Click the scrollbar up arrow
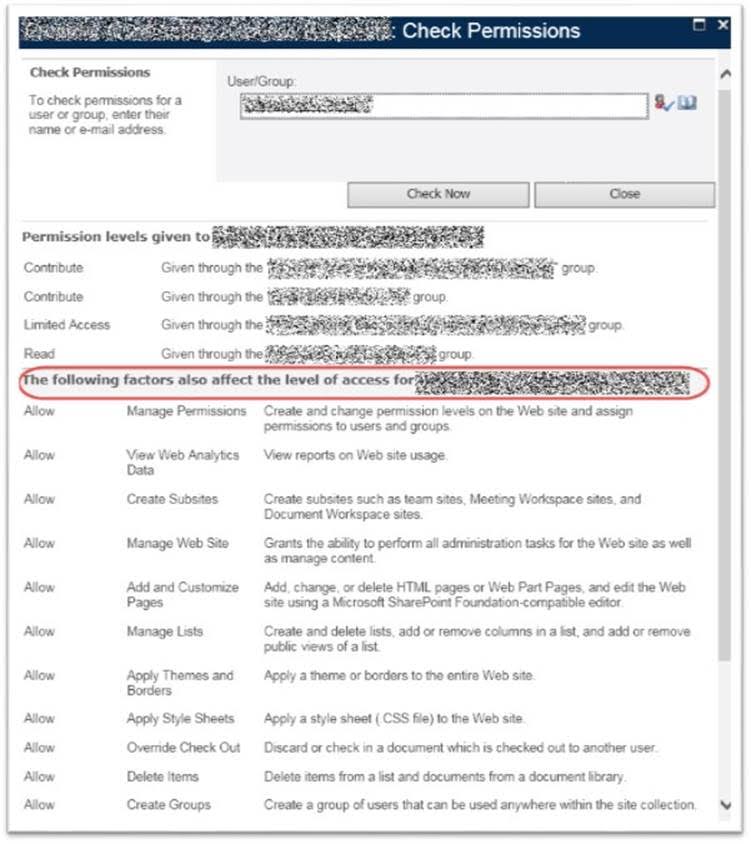 click(724, 74)
